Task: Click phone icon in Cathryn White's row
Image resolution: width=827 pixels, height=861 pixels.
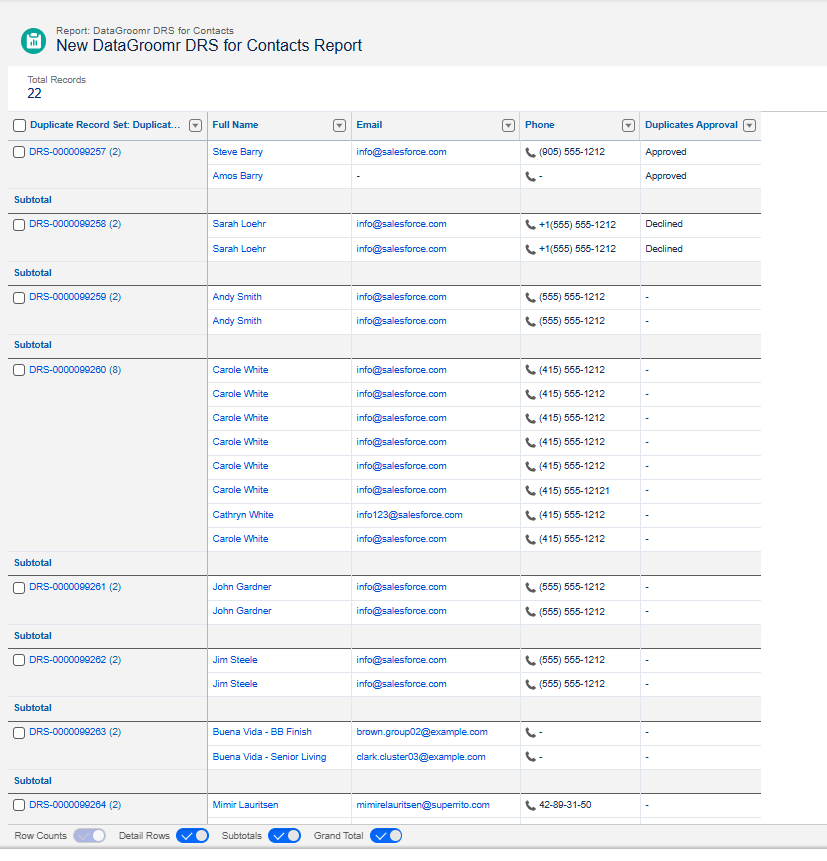Action: coord(530,516)
